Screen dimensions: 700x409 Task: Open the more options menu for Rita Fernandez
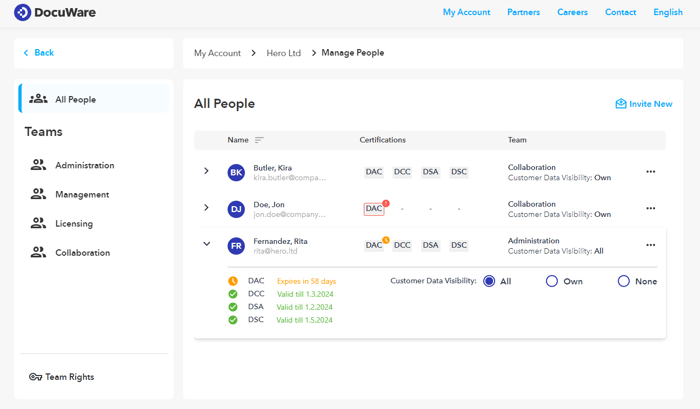tap(650, 245)
